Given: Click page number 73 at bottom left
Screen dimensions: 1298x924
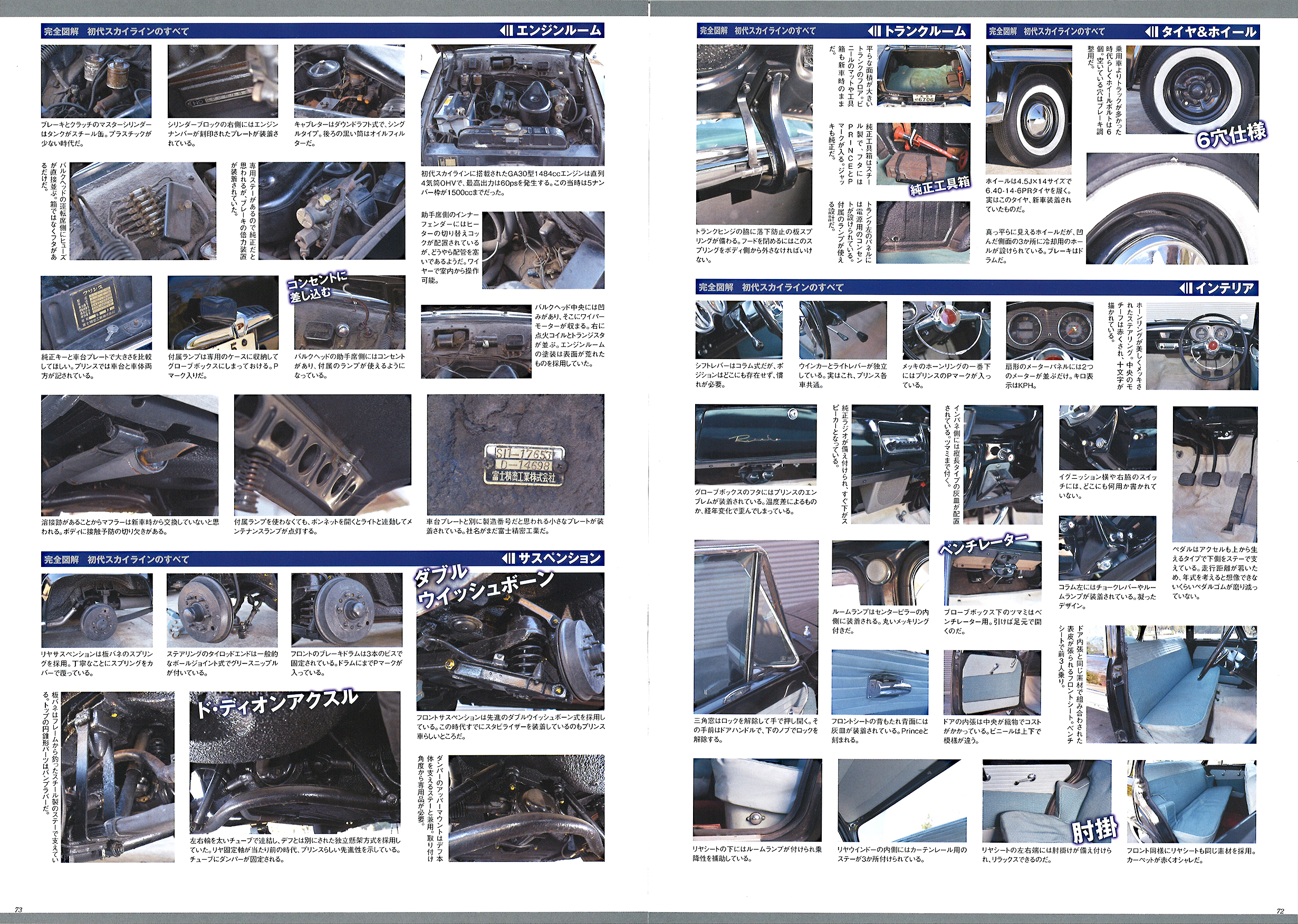Looking at the screenshot, I should tap(18, 910).
